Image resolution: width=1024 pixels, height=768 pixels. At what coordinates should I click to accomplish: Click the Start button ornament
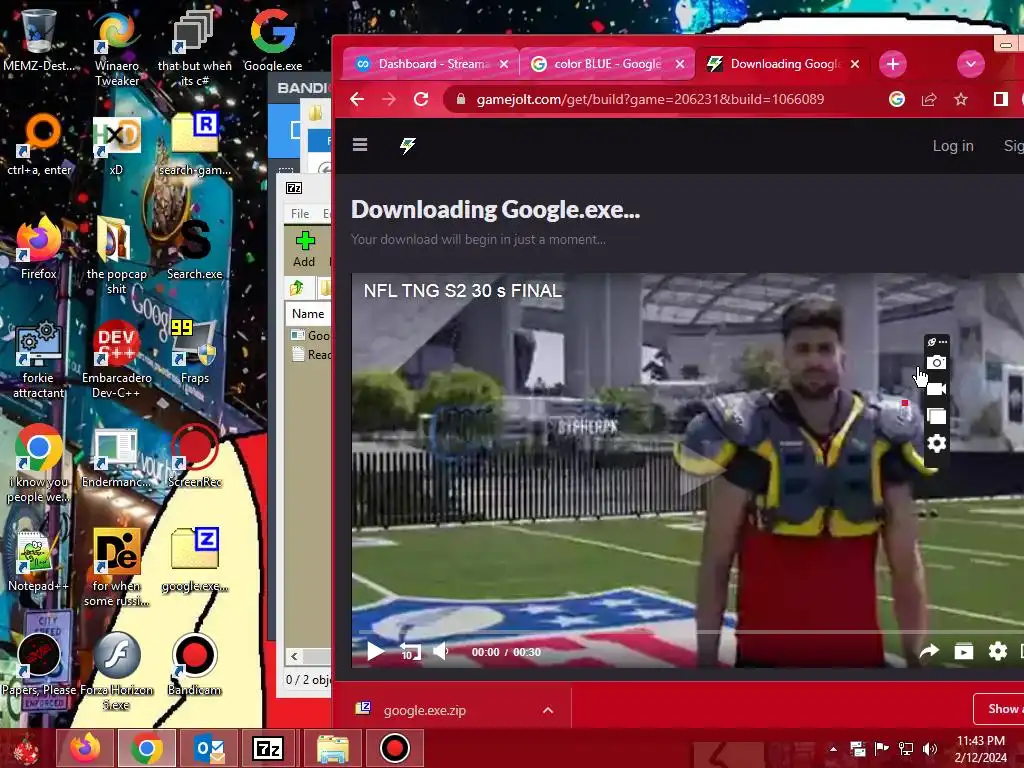click(26, 748)
